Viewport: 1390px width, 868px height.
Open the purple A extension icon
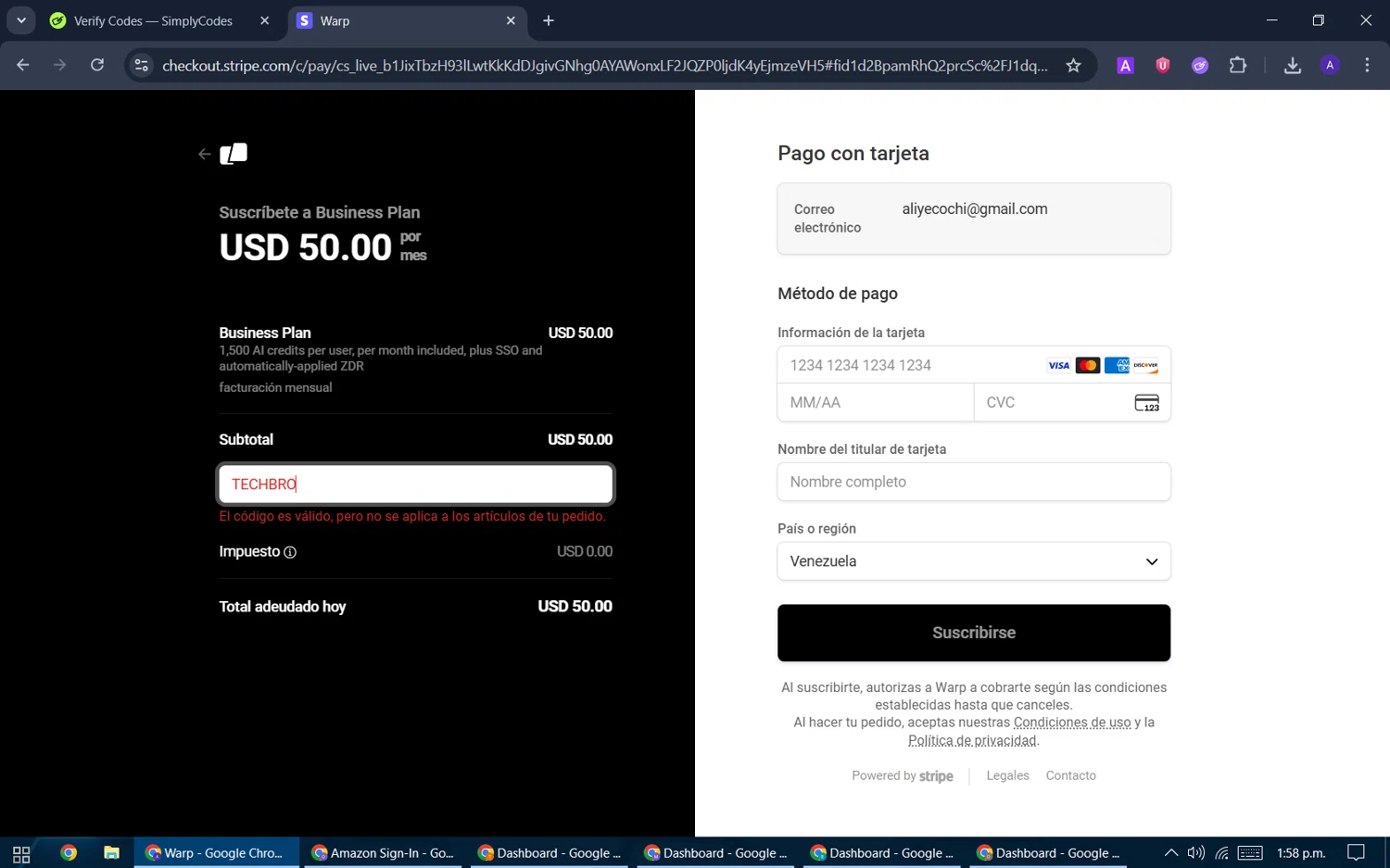[x=1125, y=65]
